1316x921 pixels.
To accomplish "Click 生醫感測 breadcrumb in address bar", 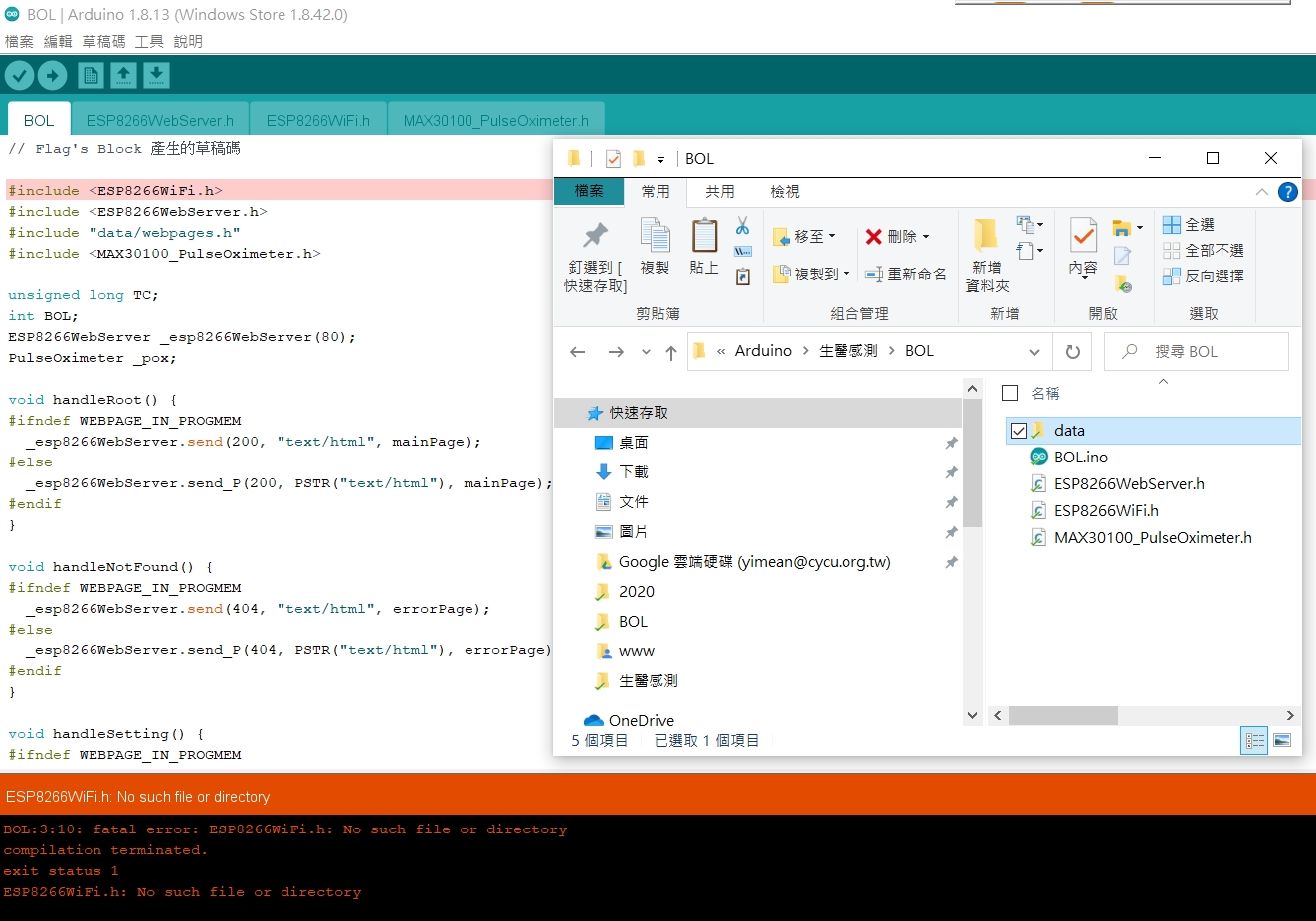I will [847, 351].
